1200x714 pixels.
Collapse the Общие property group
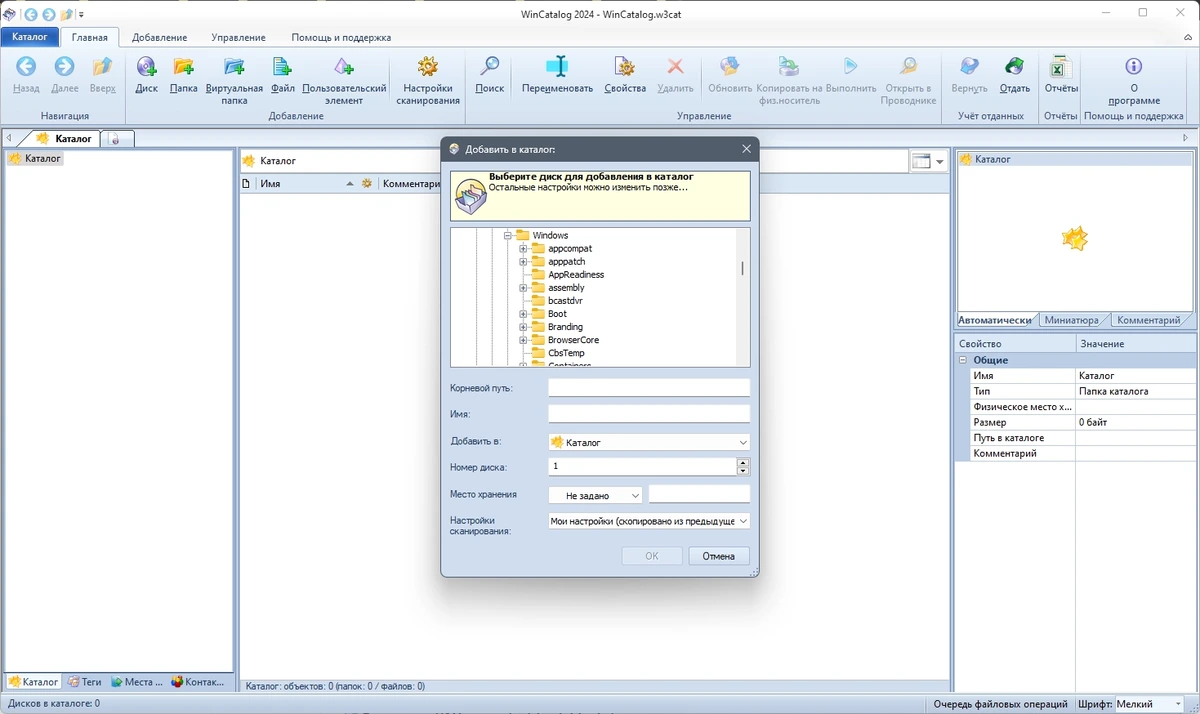pyautogui.click(x=963, y=360)
